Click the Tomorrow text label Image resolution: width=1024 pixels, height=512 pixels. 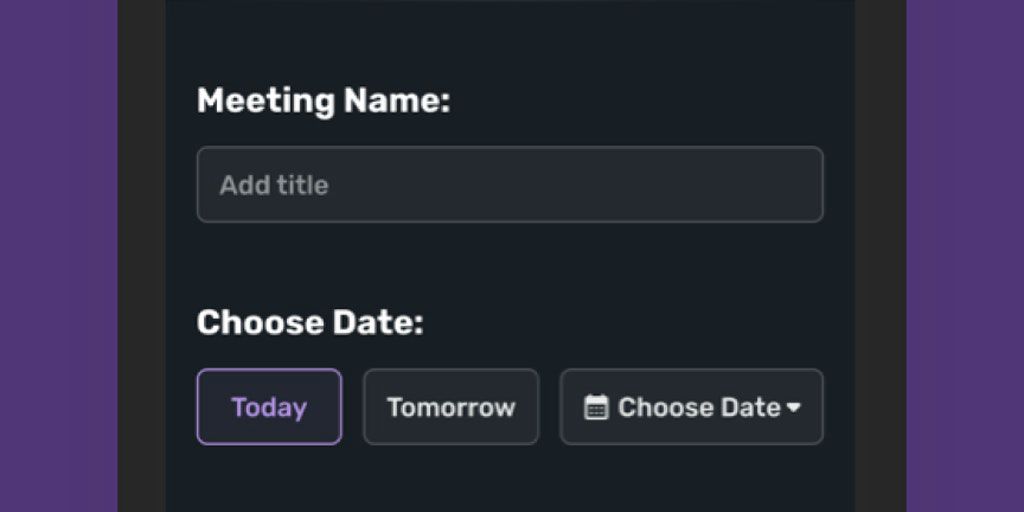[451, 407]
